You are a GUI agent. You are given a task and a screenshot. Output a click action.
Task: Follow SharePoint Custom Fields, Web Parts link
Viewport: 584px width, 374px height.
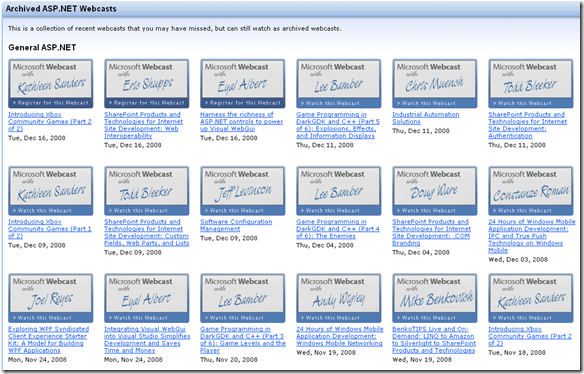point(147,232)
